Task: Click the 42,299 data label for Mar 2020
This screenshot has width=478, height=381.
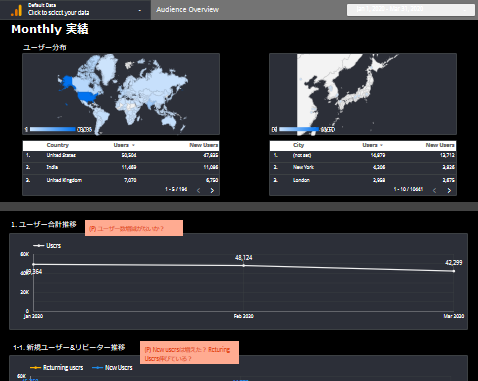Action: (x=454, y=263)
